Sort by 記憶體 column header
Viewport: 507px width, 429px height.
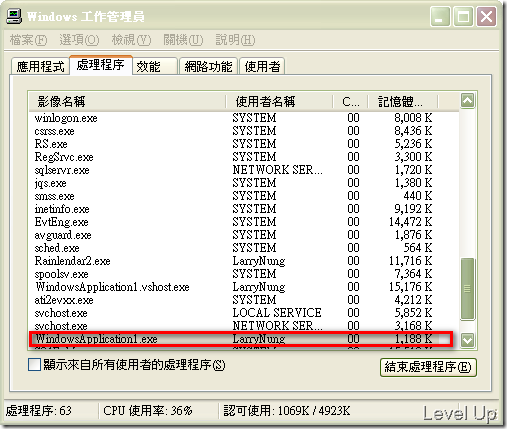pyautogui.click(x=403, y=101)
